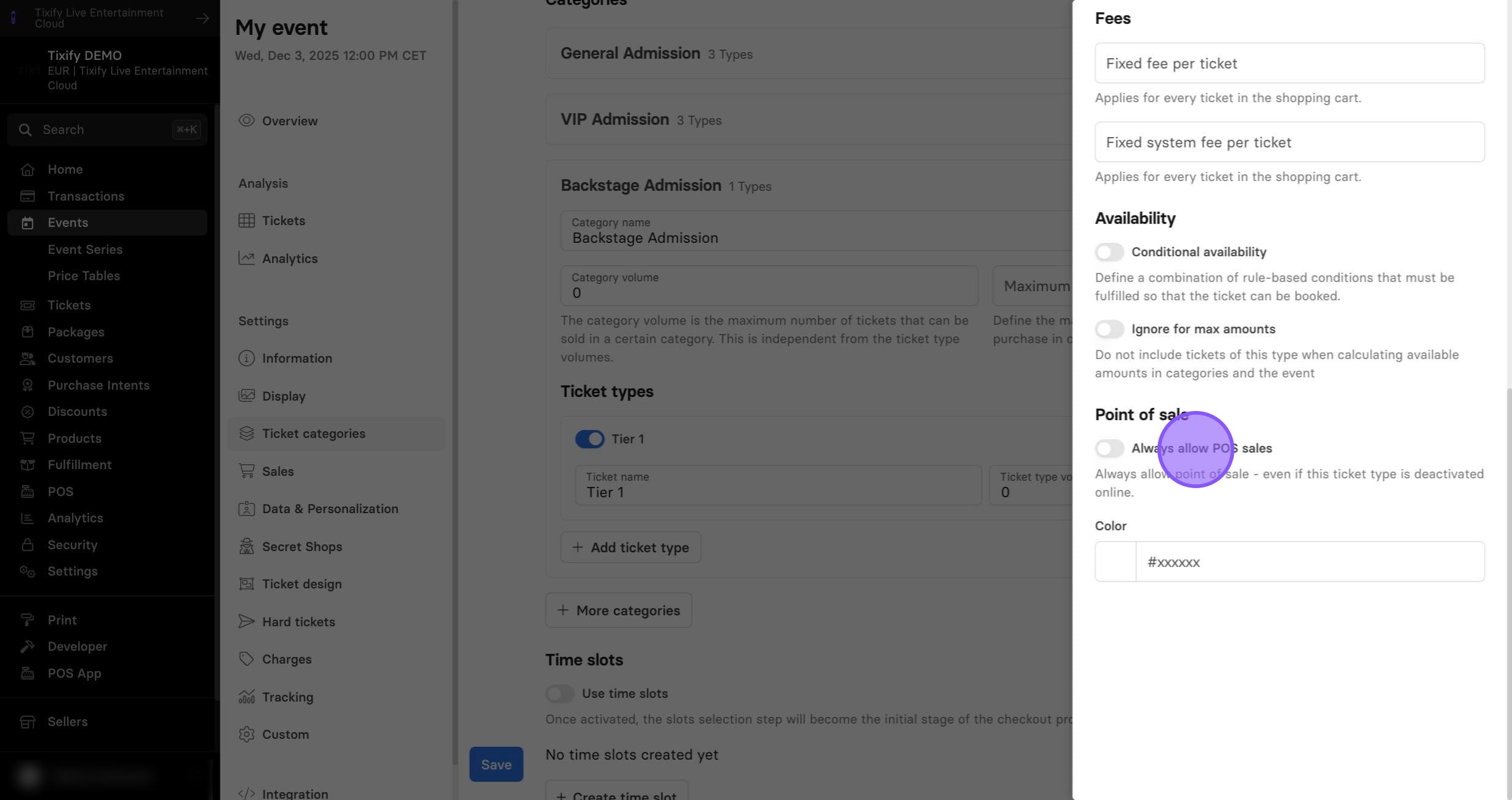Click the Developer hammer icon
The image size is (1512, 800).
pyautogui.click(x=27, y=646)
